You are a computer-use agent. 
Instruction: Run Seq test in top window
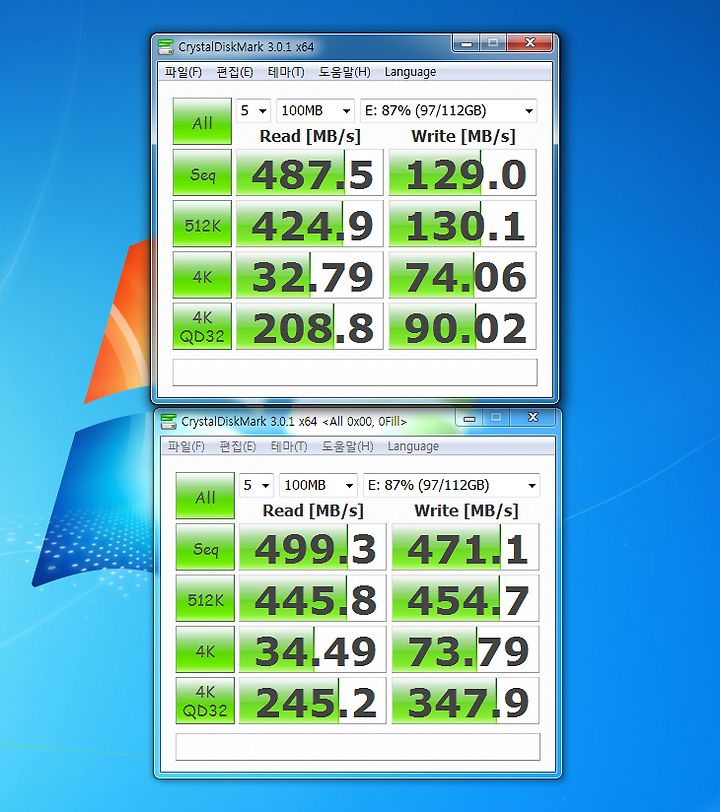tap(202, 172)
